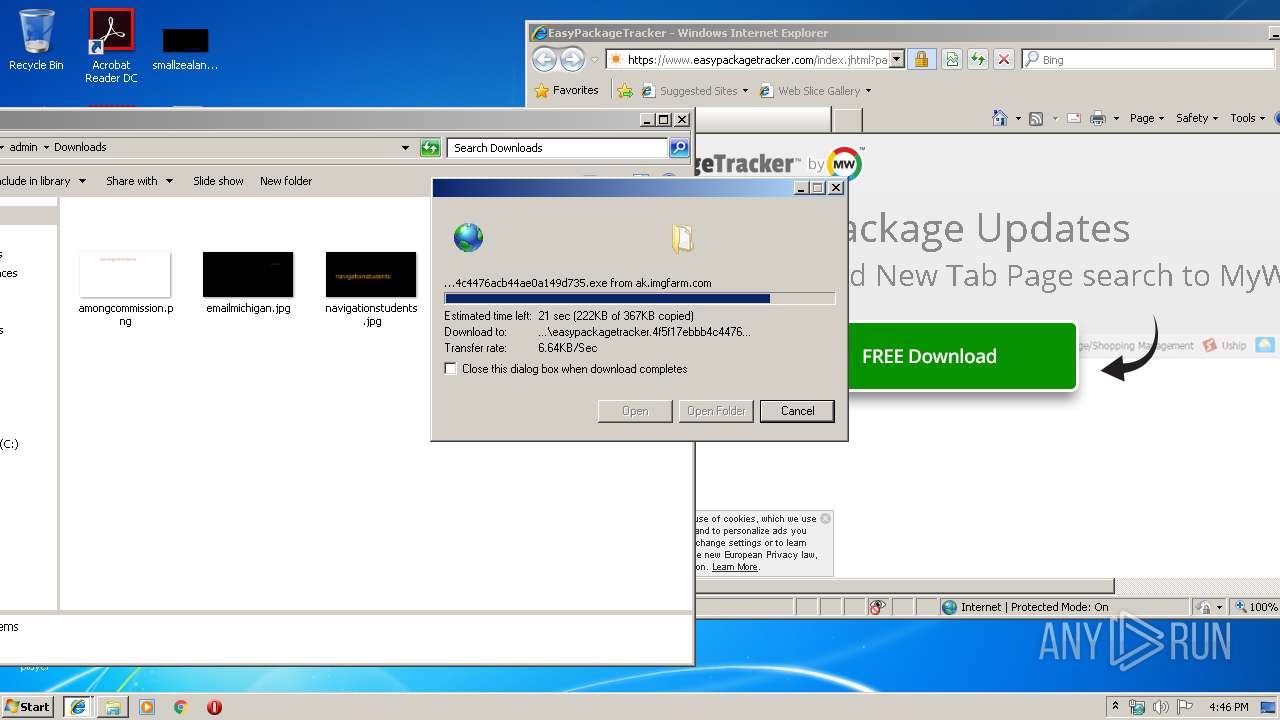Click the Bing search box
The height and width of the screenshot is (720, 1280).
point(1149,60)
